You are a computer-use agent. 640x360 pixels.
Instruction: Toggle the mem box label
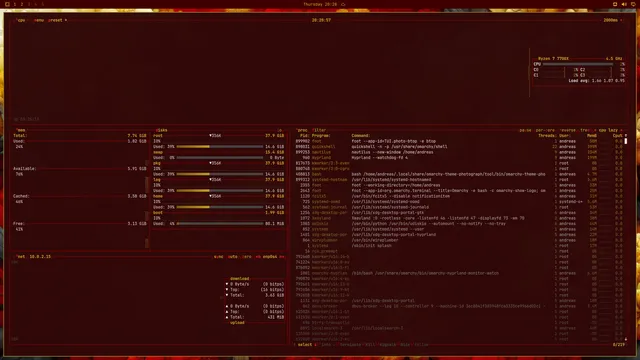click(x=20, y=130)
